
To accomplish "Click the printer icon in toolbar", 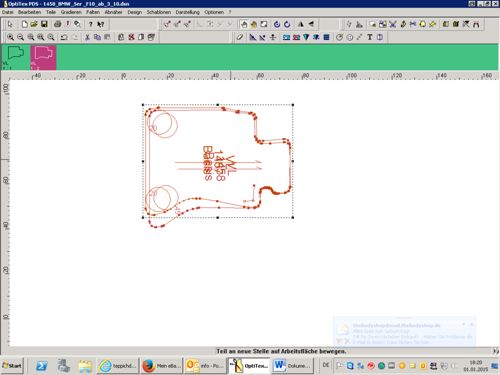I will 57,24.
